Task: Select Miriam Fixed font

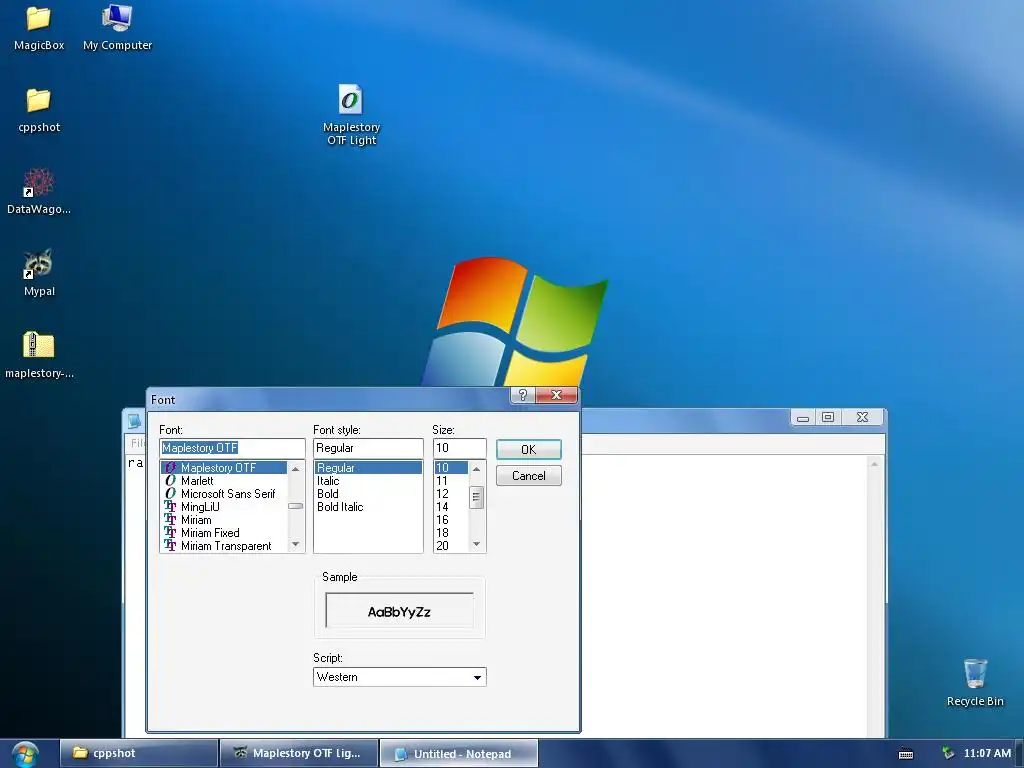Action: pos(224,533)
